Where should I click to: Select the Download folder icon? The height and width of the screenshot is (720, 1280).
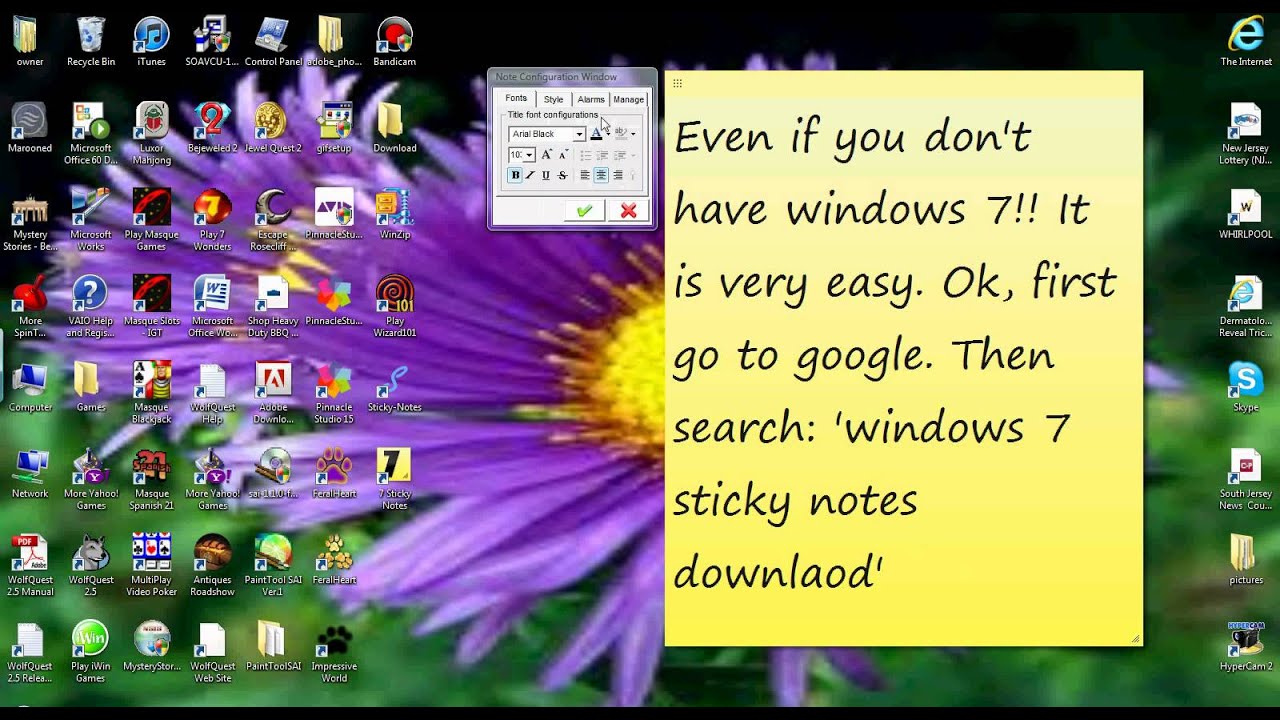tap(395, 128)
